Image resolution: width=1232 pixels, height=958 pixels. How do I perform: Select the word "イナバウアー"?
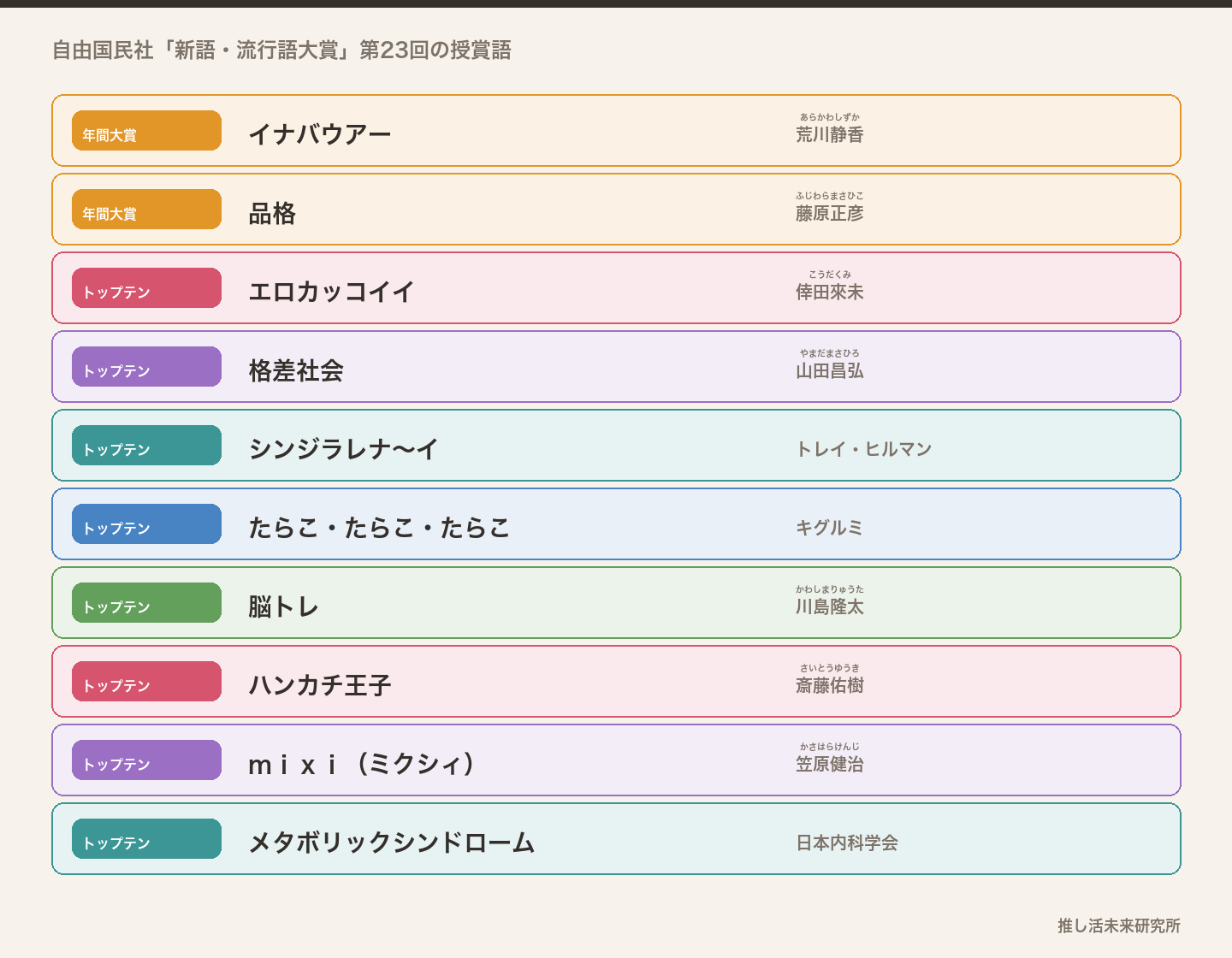pos(320,134)
